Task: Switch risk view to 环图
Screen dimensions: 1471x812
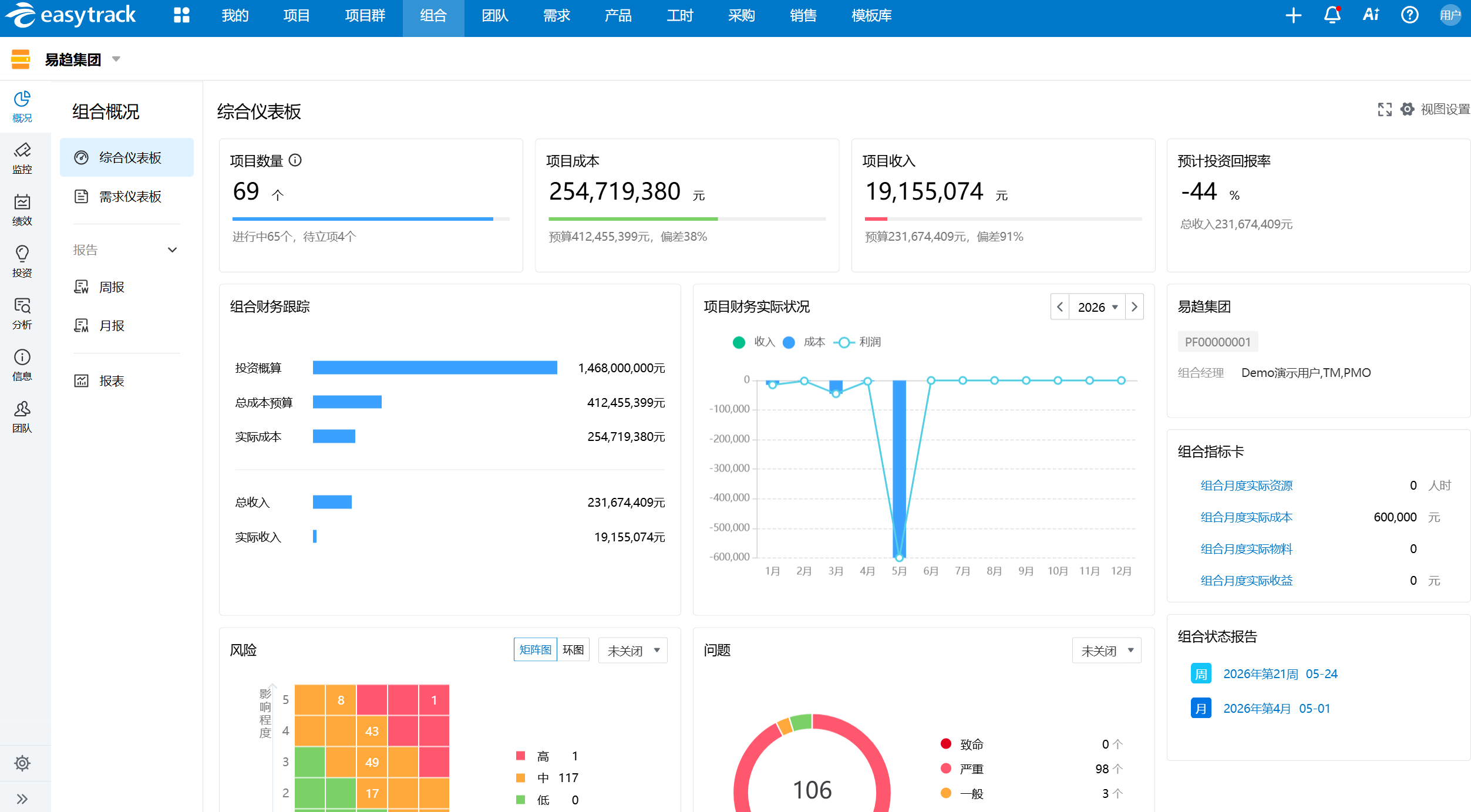Action: pos(573,650)
